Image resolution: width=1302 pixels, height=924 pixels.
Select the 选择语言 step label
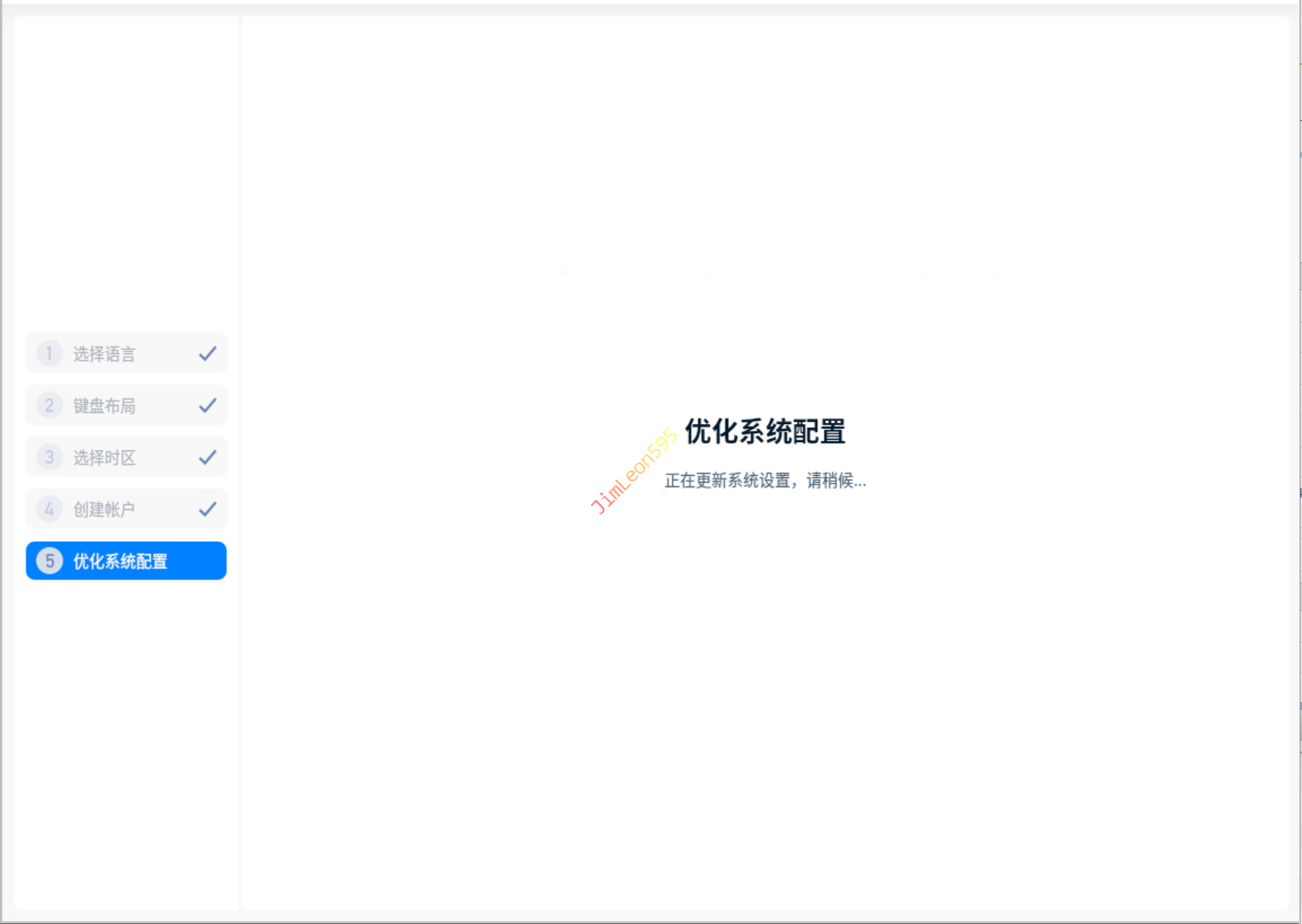pyautogui.click(x=104, y=354)
